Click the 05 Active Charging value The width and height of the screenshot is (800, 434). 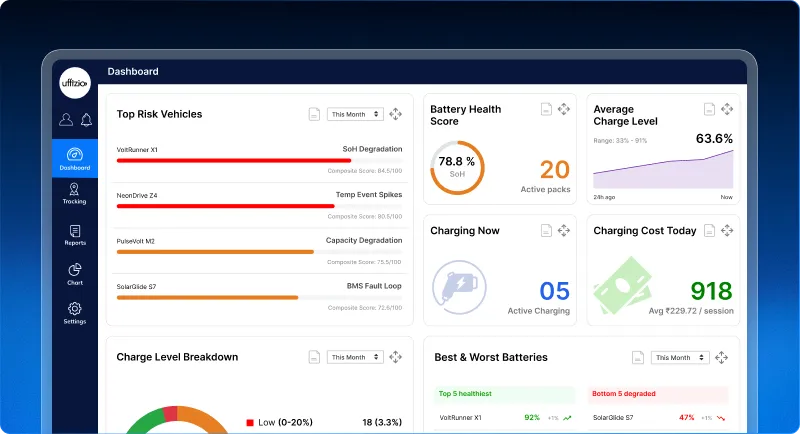pos(555,291)
